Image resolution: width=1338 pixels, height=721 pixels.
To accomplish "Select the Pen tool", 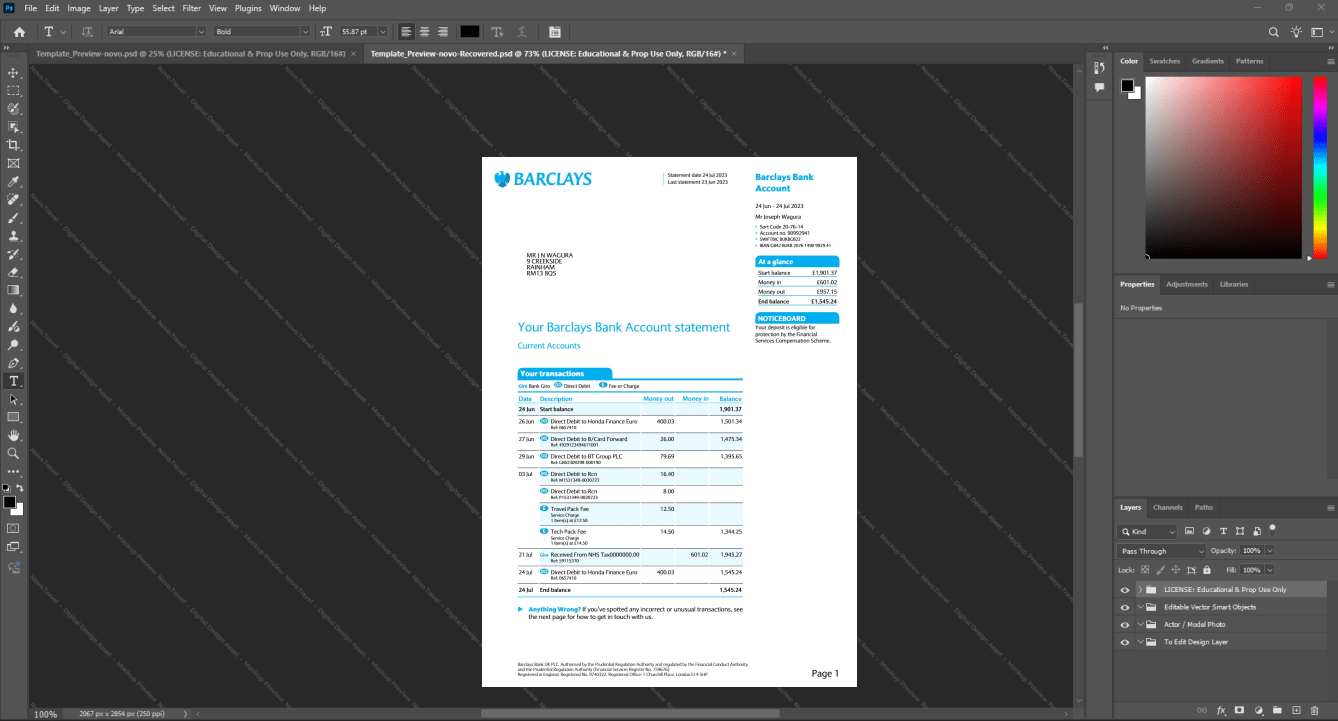I will tap(13, 363).
